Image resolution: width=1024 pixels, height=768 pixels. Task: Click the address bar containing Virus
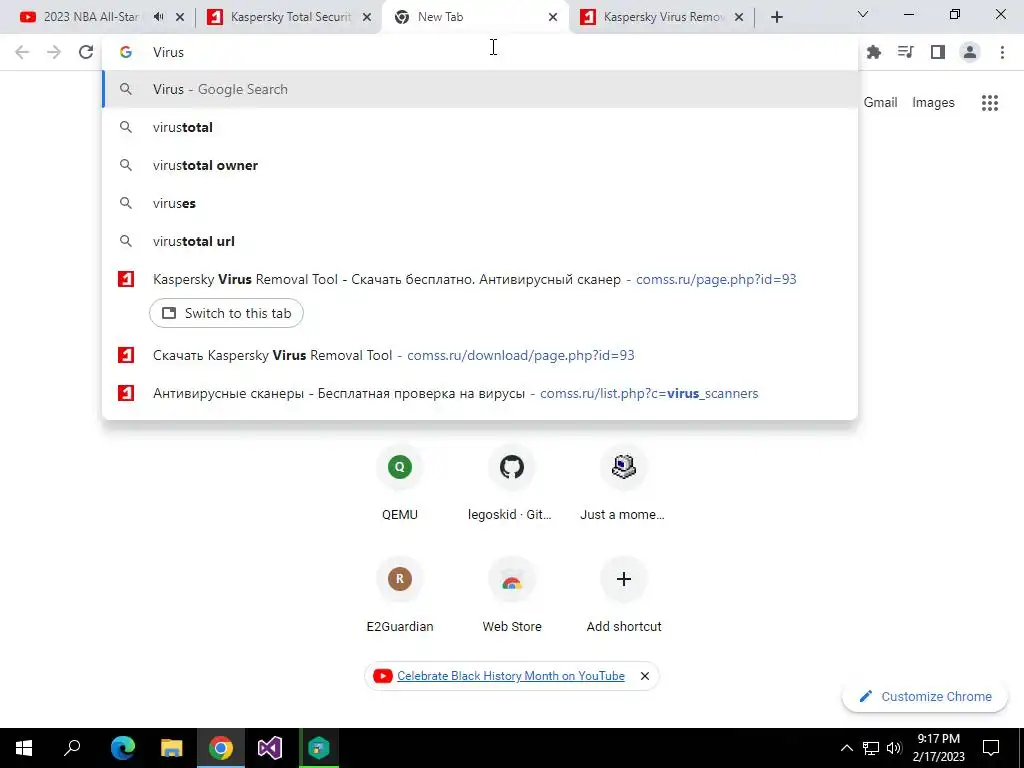coord(480,52)
